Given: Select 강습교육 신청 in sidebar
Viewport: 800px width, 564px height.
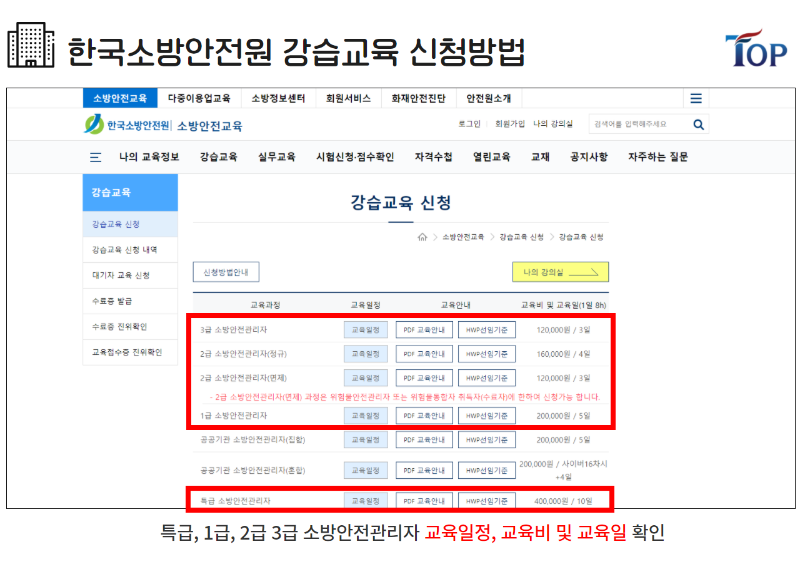Looking at the screenshot, I should coord(130,224).
